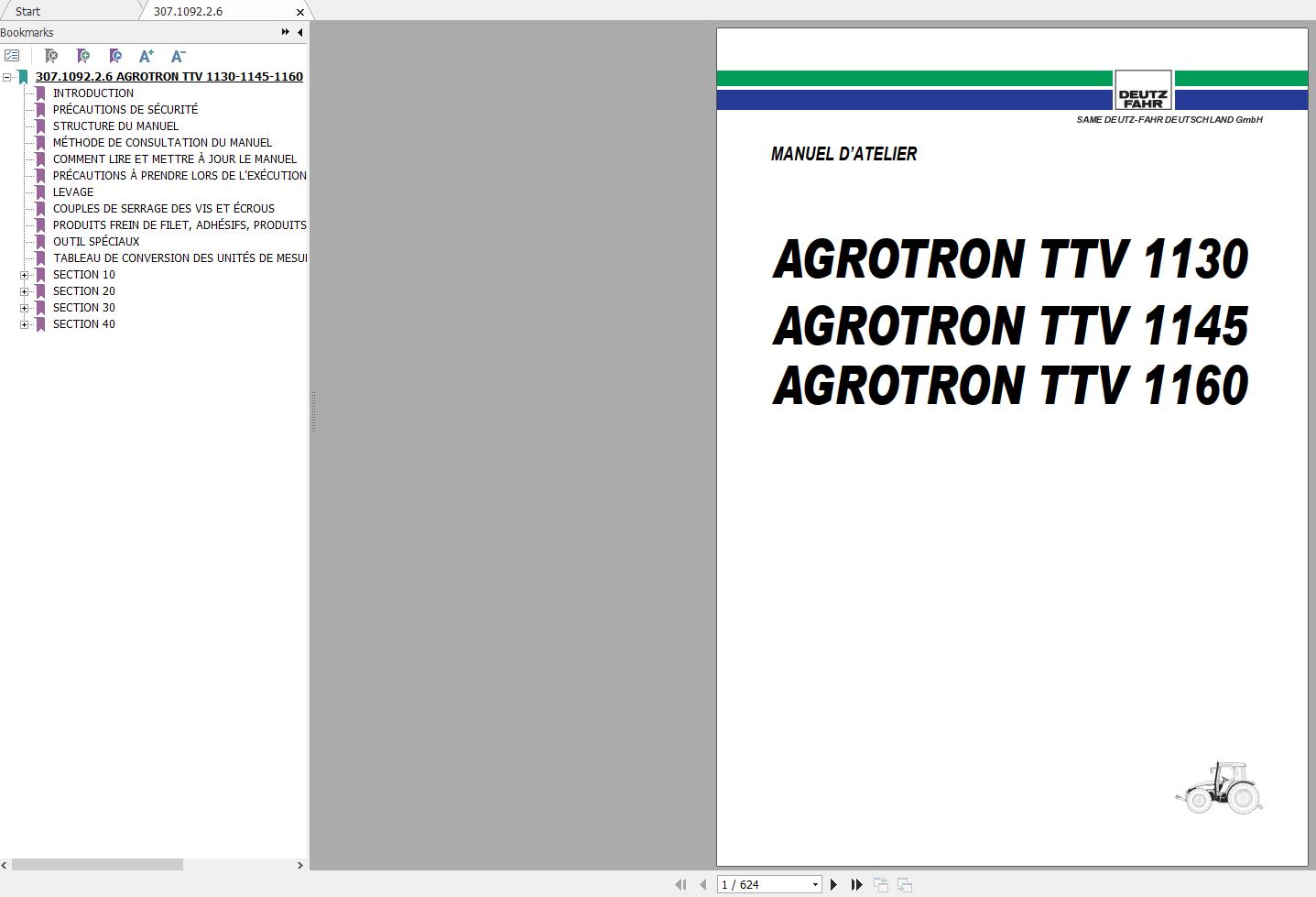The image size is (1316, 897).
Task: Click the tractor illustration on the cover page
Action: [x=1219, y=787]
